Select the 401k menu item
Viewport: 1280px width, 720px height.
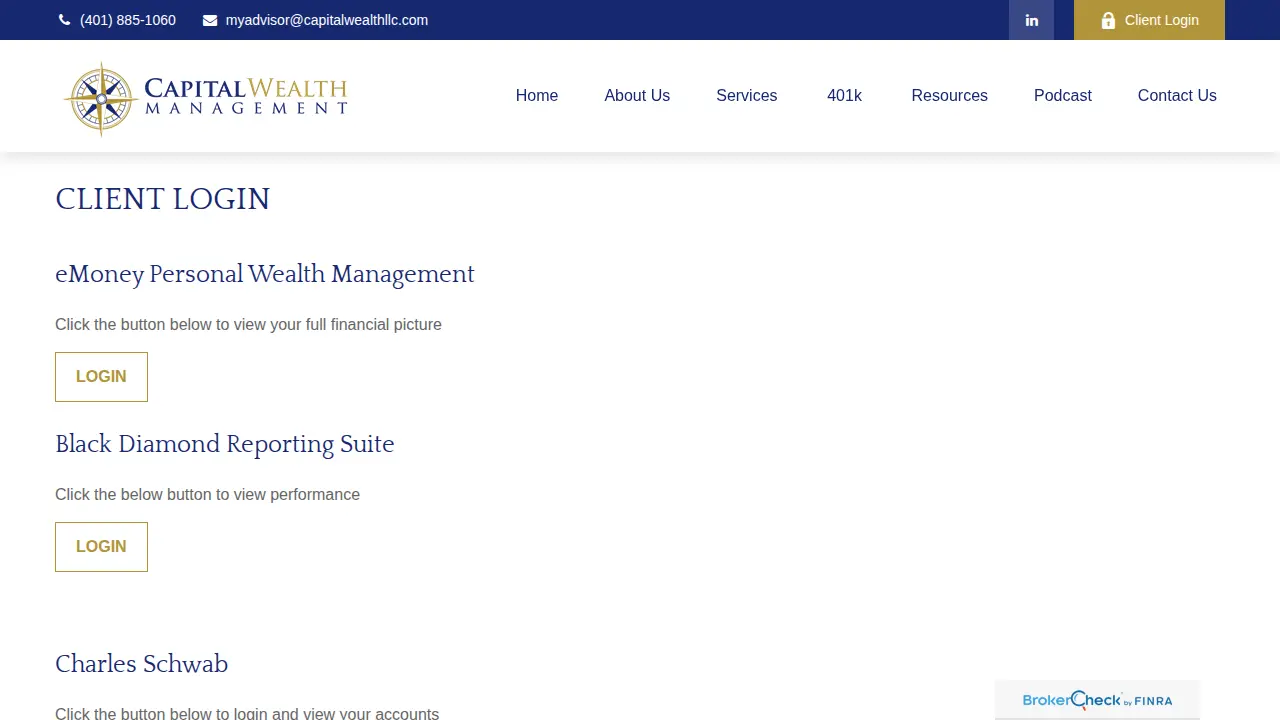(844, 95)
